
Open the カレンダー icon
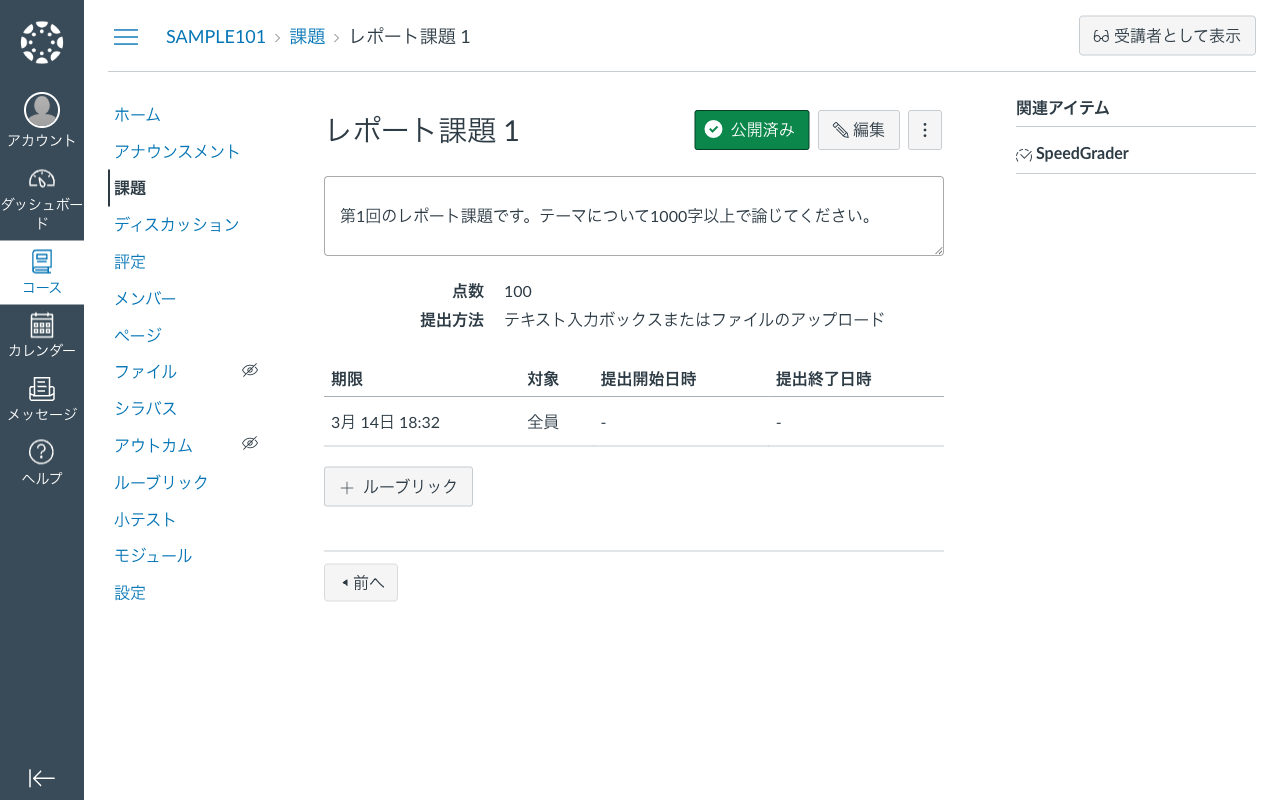tap(41, 325)
